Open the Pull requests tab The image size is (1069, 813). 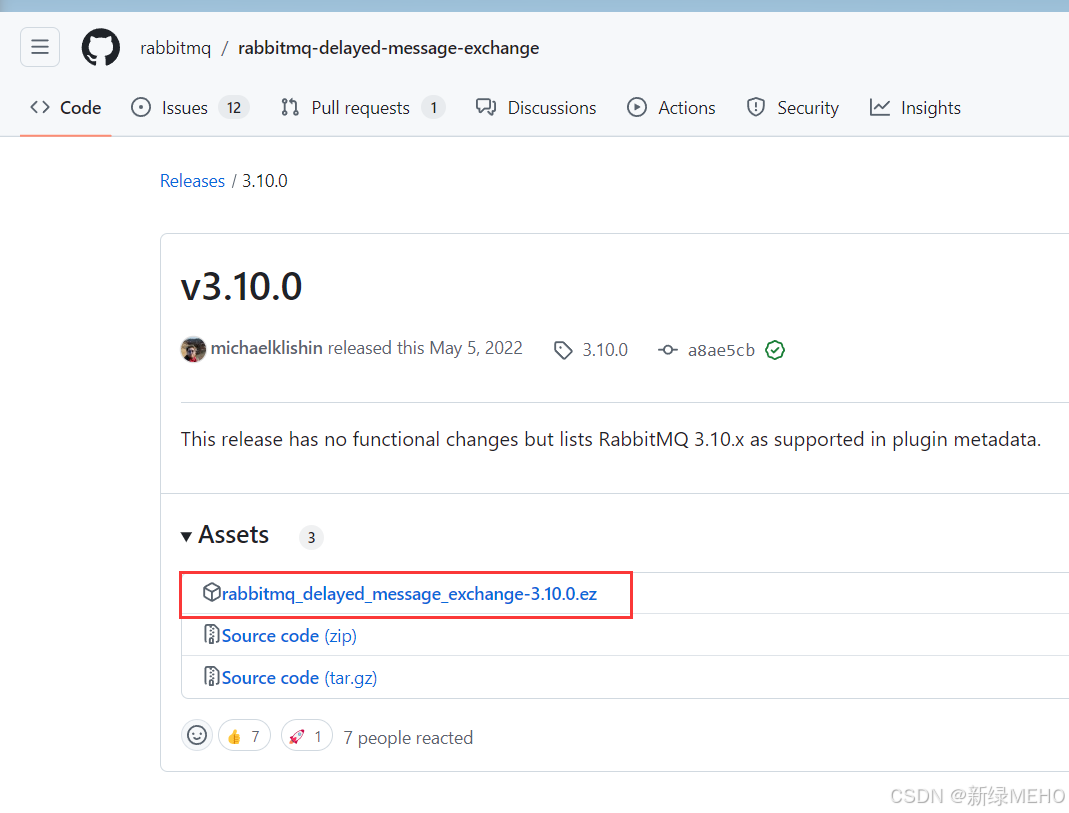(x=362, y=108)
